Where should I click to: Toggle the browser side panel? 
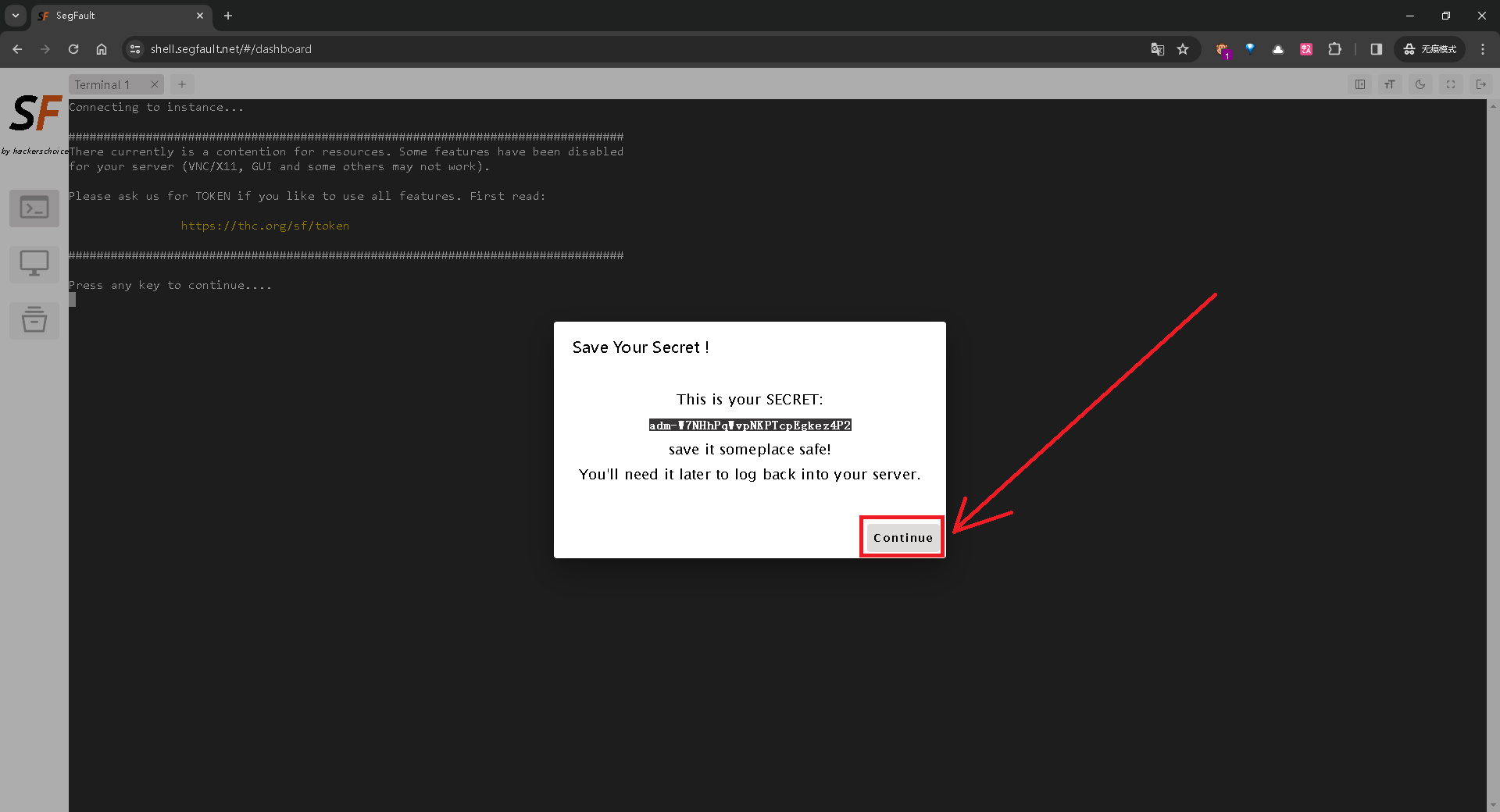[x=1377, y=49]
